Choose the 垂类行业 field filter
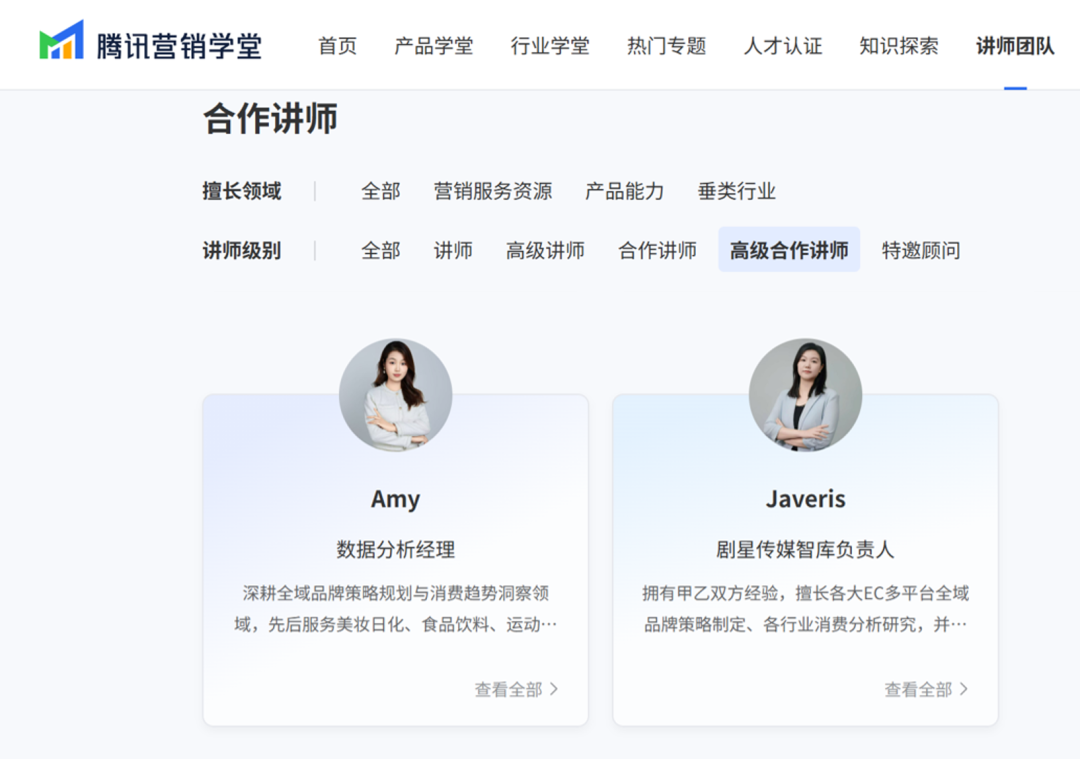1080x759 pixels. point(737,191)
